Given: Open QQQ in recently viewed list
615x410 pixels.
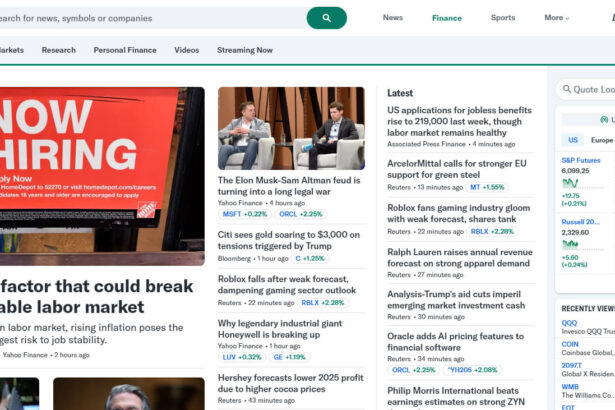Looking at the screenshot, I should pyautogui.click(x=569, y=323).
